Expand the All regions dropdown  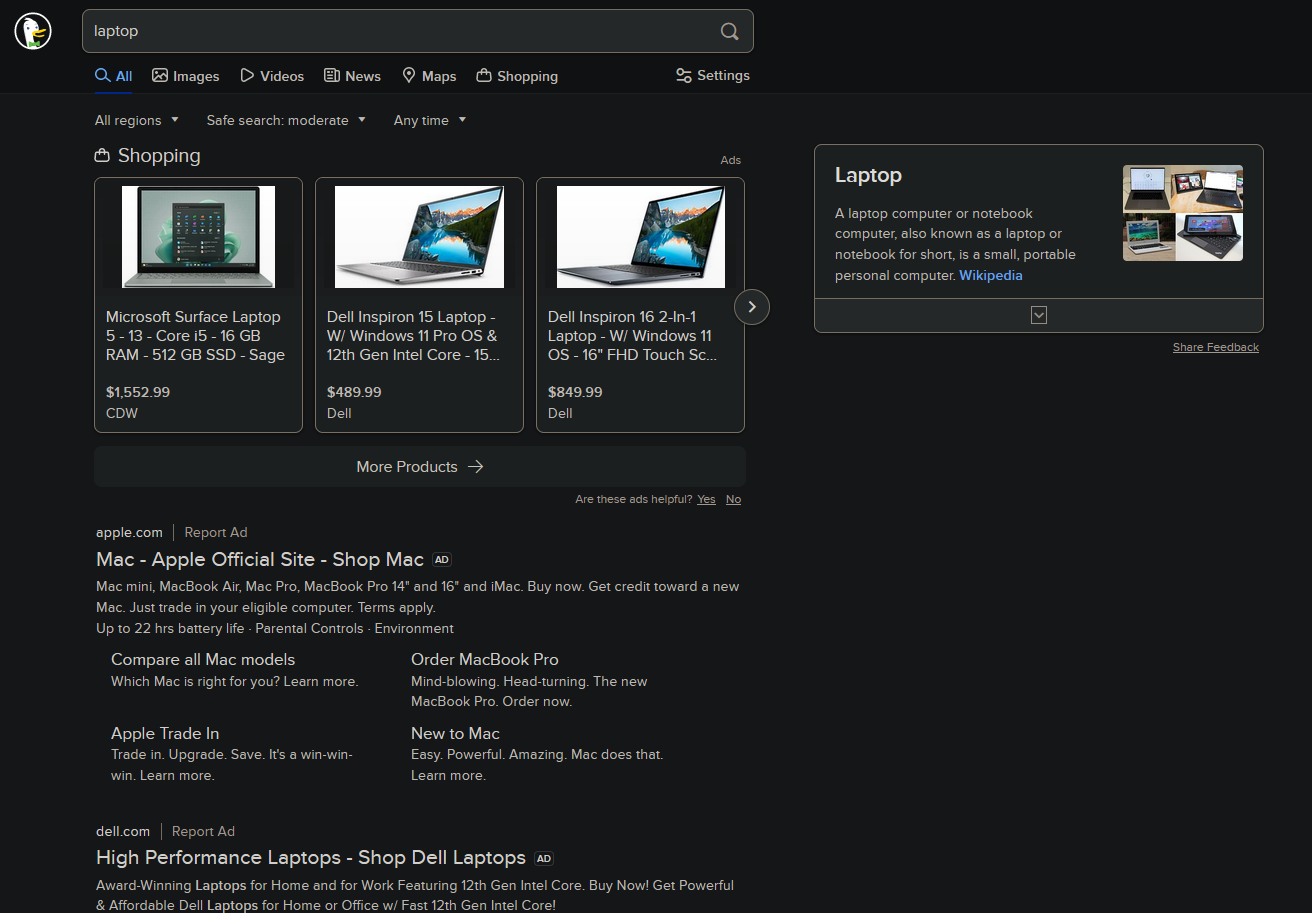137,120
